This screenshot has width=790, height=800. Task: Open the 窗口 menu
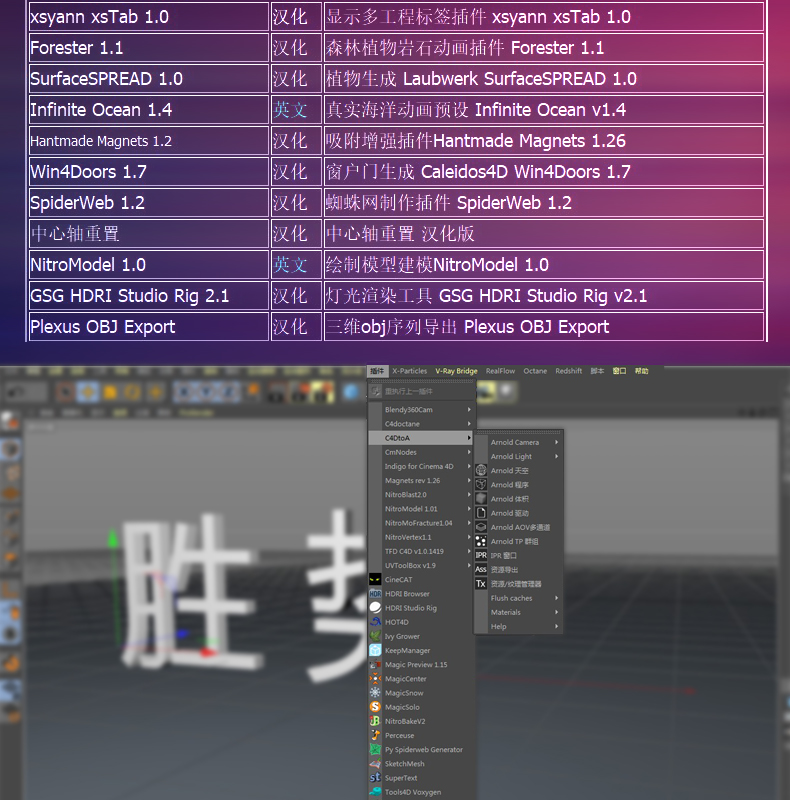pyautogui.click(x=620, y=371)
